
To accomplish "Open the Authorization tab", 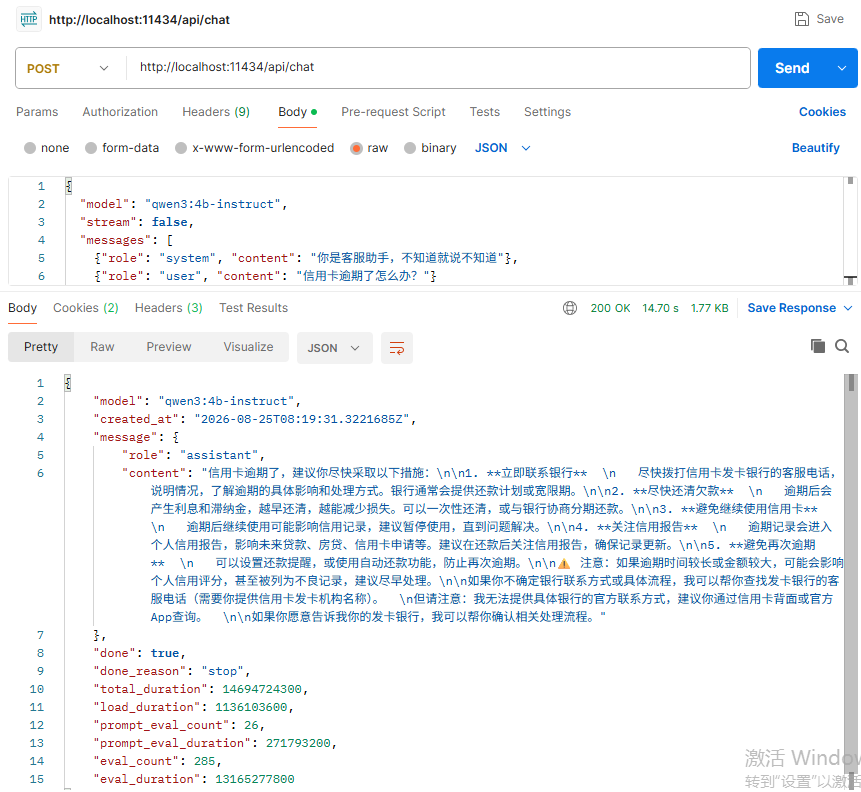I will click(x=120, y=111).
